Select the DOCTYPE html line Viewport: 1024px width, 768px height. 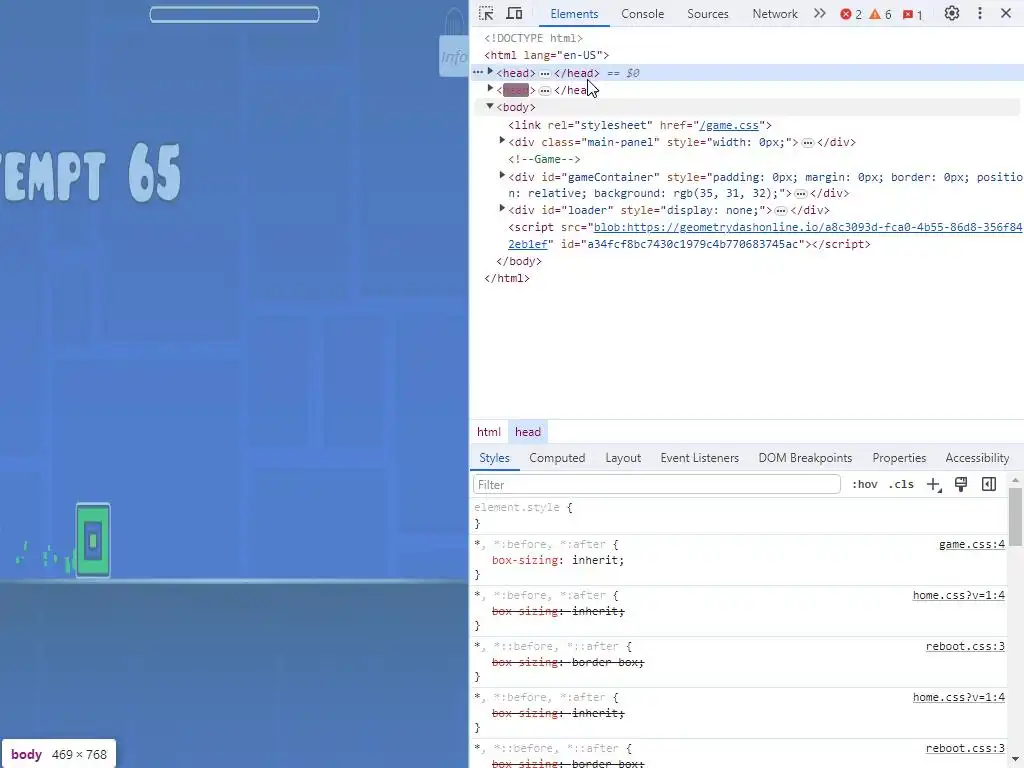click(533, 39)
